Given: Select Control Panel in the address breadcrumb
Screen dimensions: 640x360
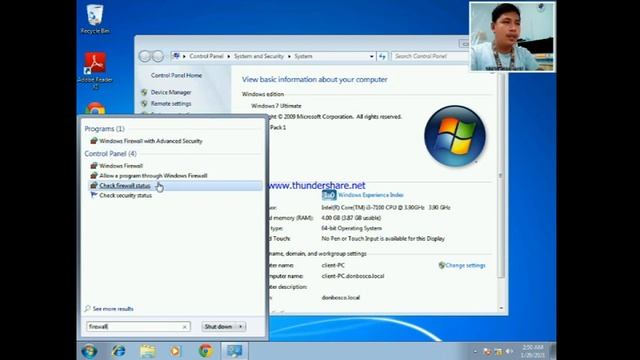Looking at the screenshot, I should pyautogui.click(x=206, y=56).
